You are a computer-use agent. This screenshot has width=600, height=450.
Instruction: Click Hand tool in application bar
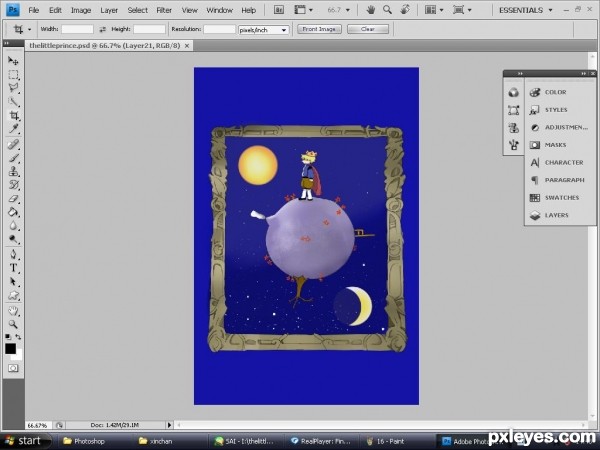tap(370, 10)
